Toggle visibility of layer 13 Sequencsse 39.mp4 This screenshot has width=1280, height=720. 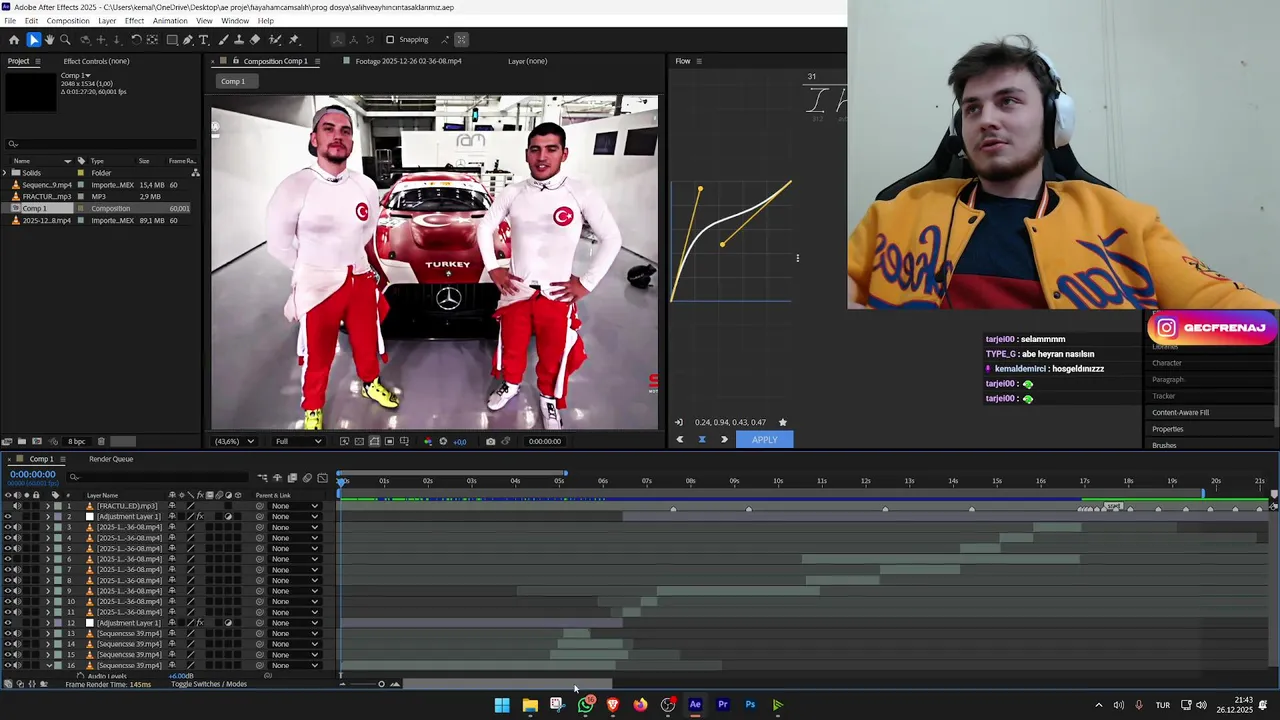(x=8, y=633)
